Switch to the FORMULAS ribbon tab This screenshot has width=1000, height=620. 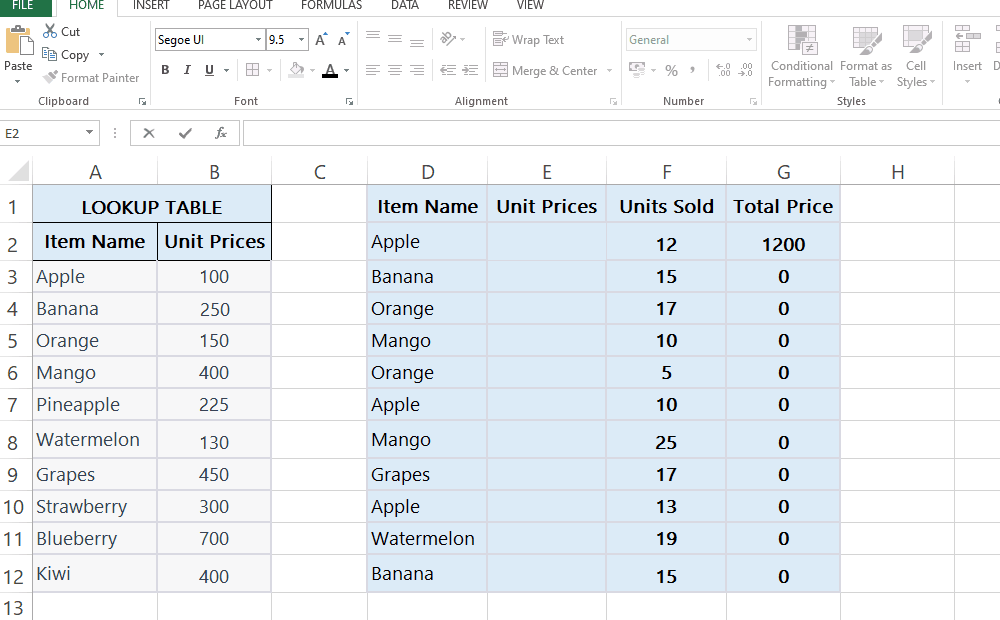click(331, 6)
